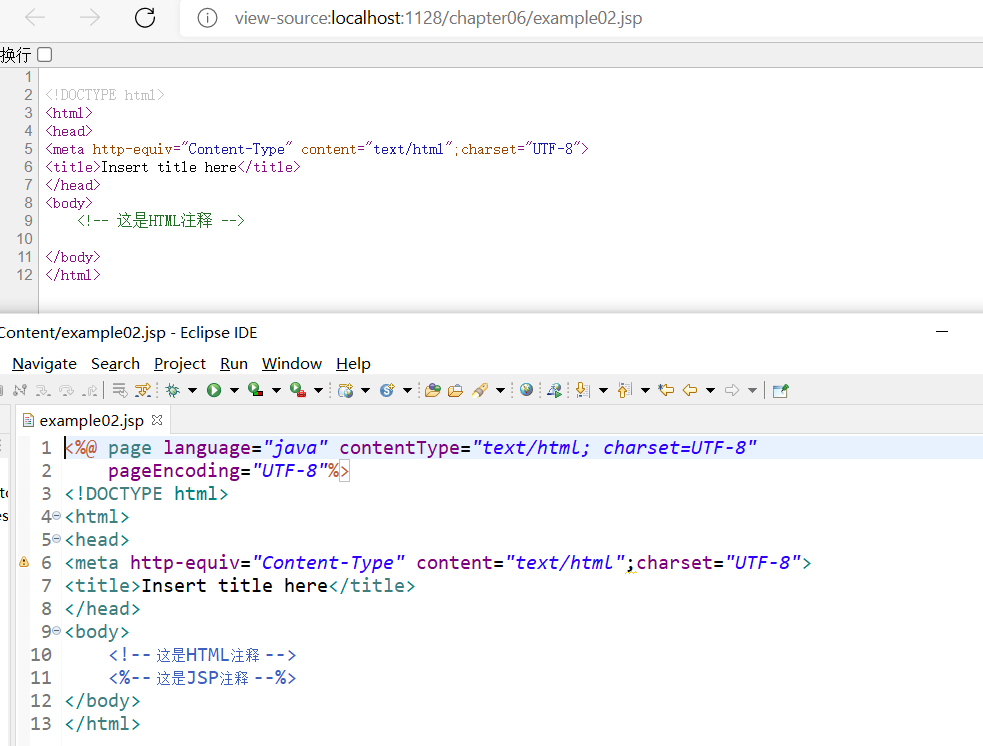Screen dimensions: 983x746
Task: Click the Run on Server icon
Action: coord(554,391)
